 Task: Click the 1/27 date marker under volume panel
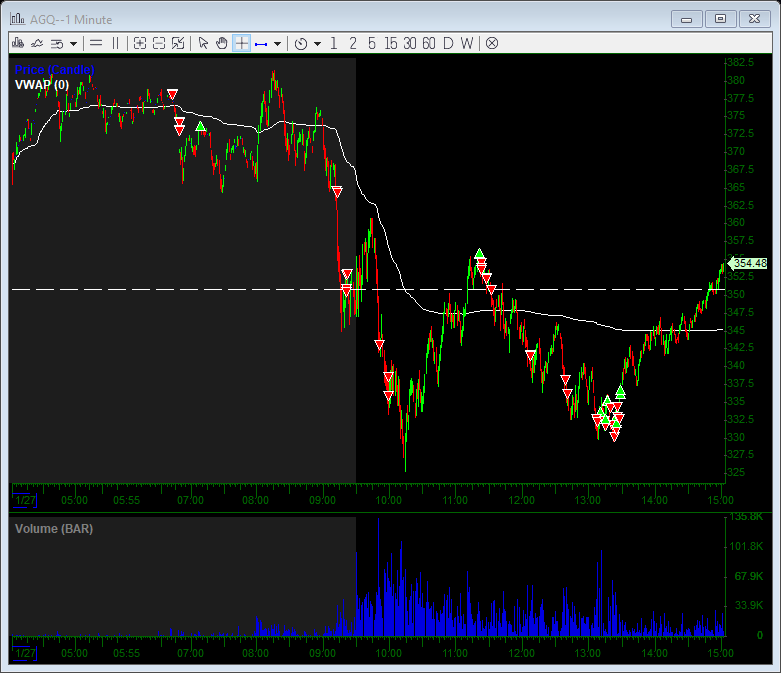tap(25, 653)
